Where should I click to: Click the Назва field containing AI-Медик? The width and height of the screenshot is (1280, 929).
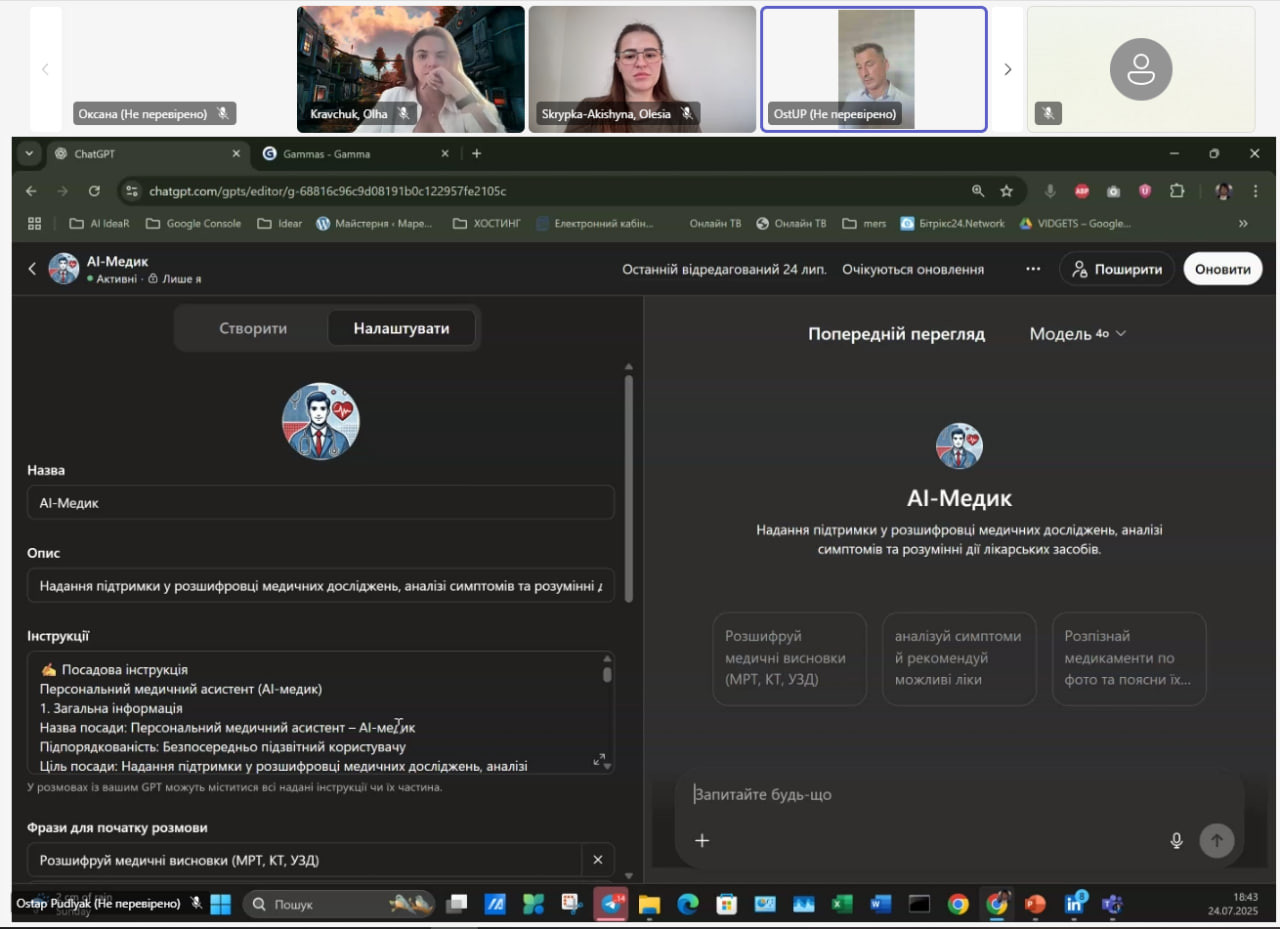[320, 503]
